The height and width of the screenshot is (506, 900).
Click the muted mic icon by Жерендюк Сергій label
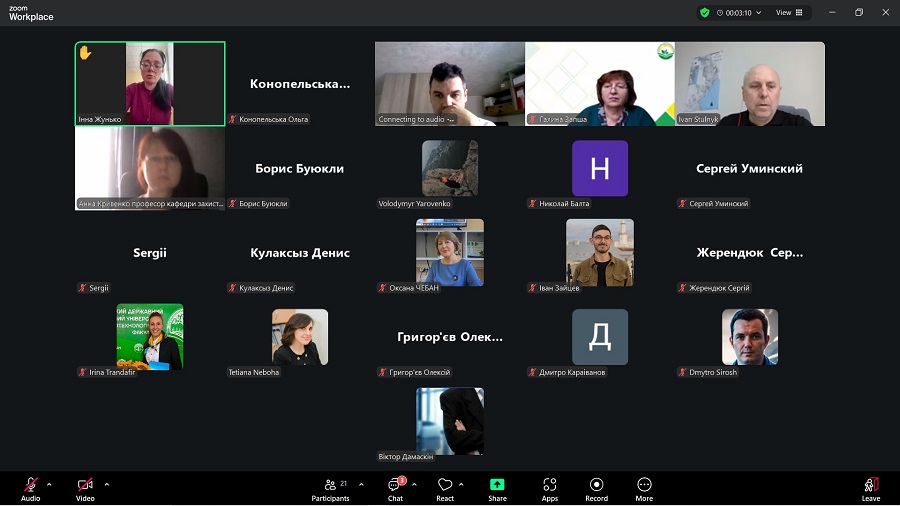coord(682,288)
